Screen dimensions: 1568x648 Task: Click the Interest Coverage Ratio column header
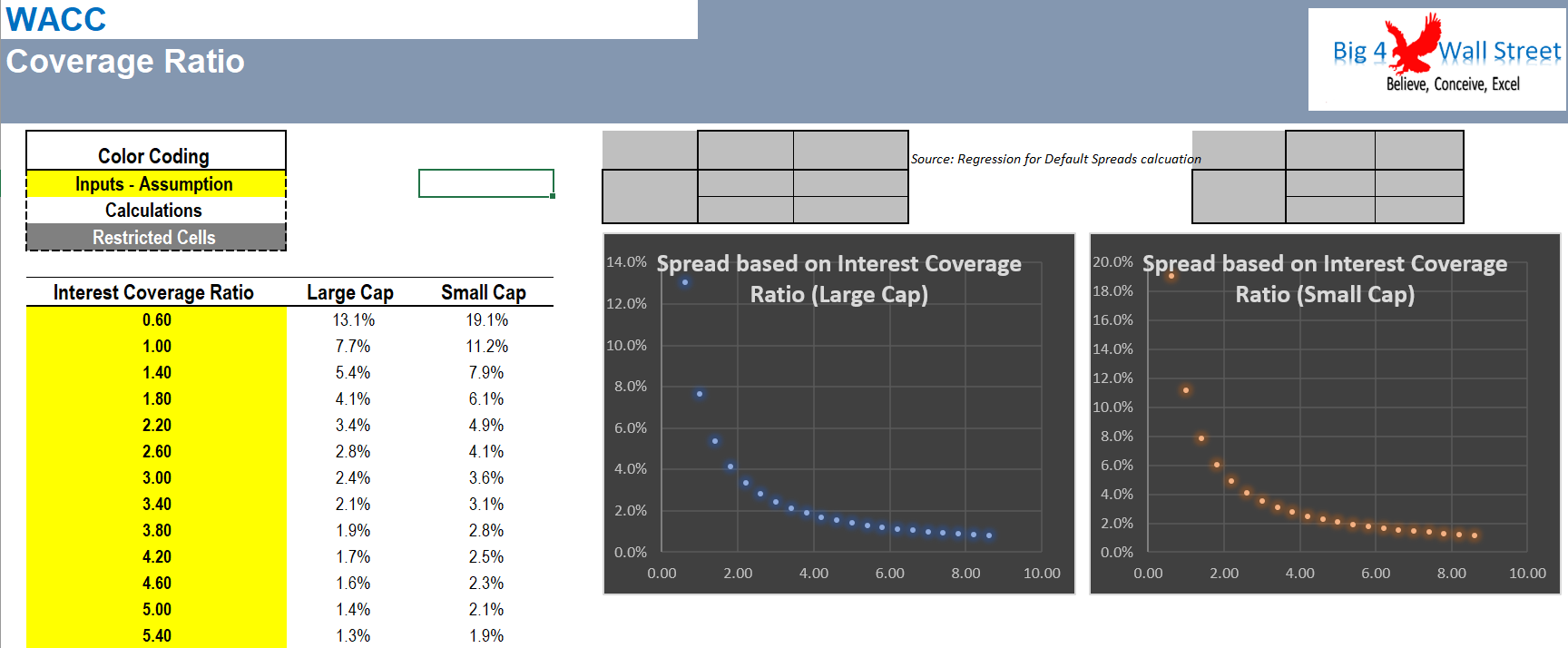(x=153, y=292)
